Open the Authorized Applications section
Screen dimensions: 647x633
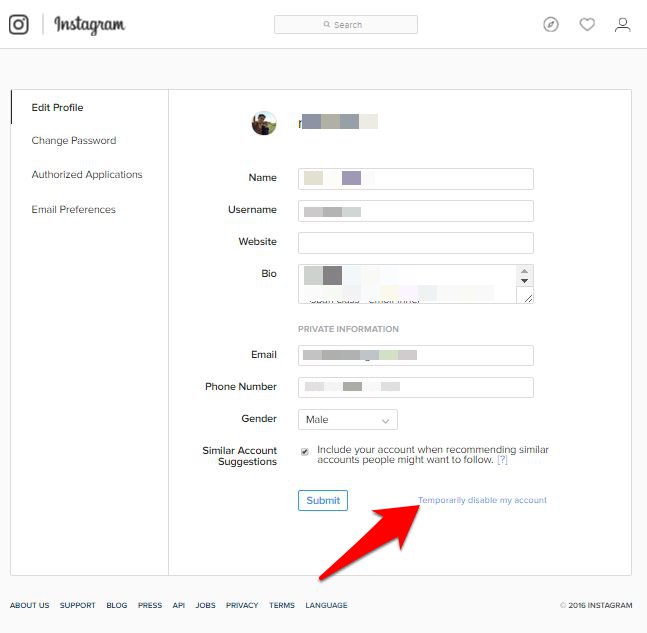pos(87,175)
